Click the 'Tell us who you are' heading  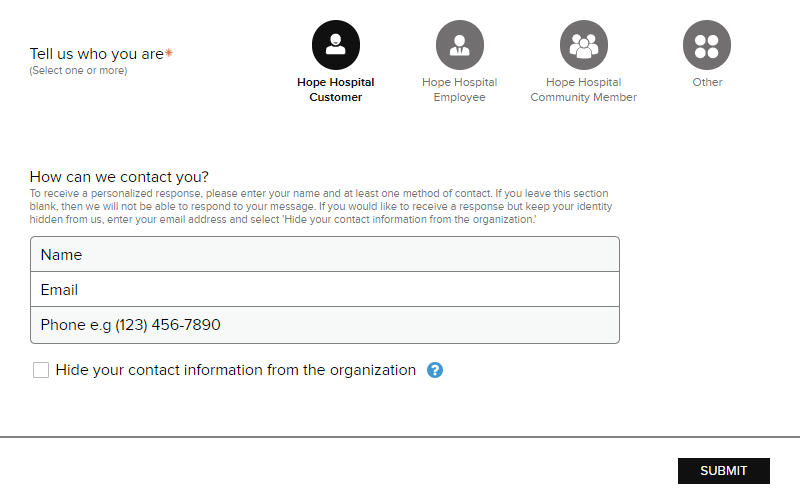pyautogui.click(x=96, y=54)
